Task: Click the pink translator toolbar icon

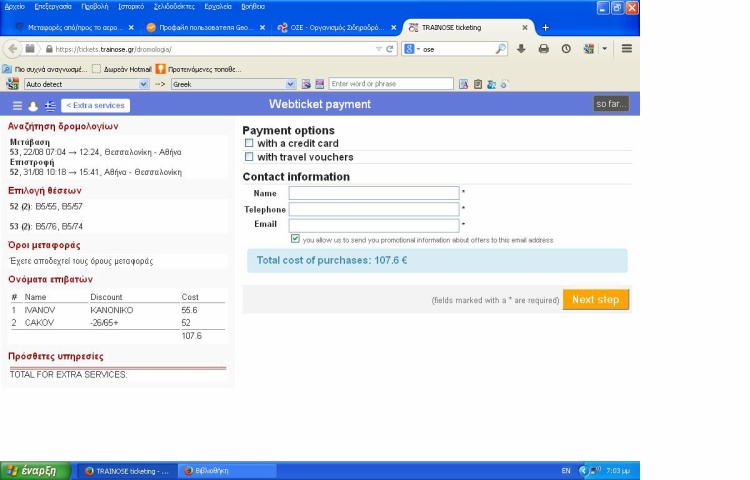Action: (x=320, y=84)
